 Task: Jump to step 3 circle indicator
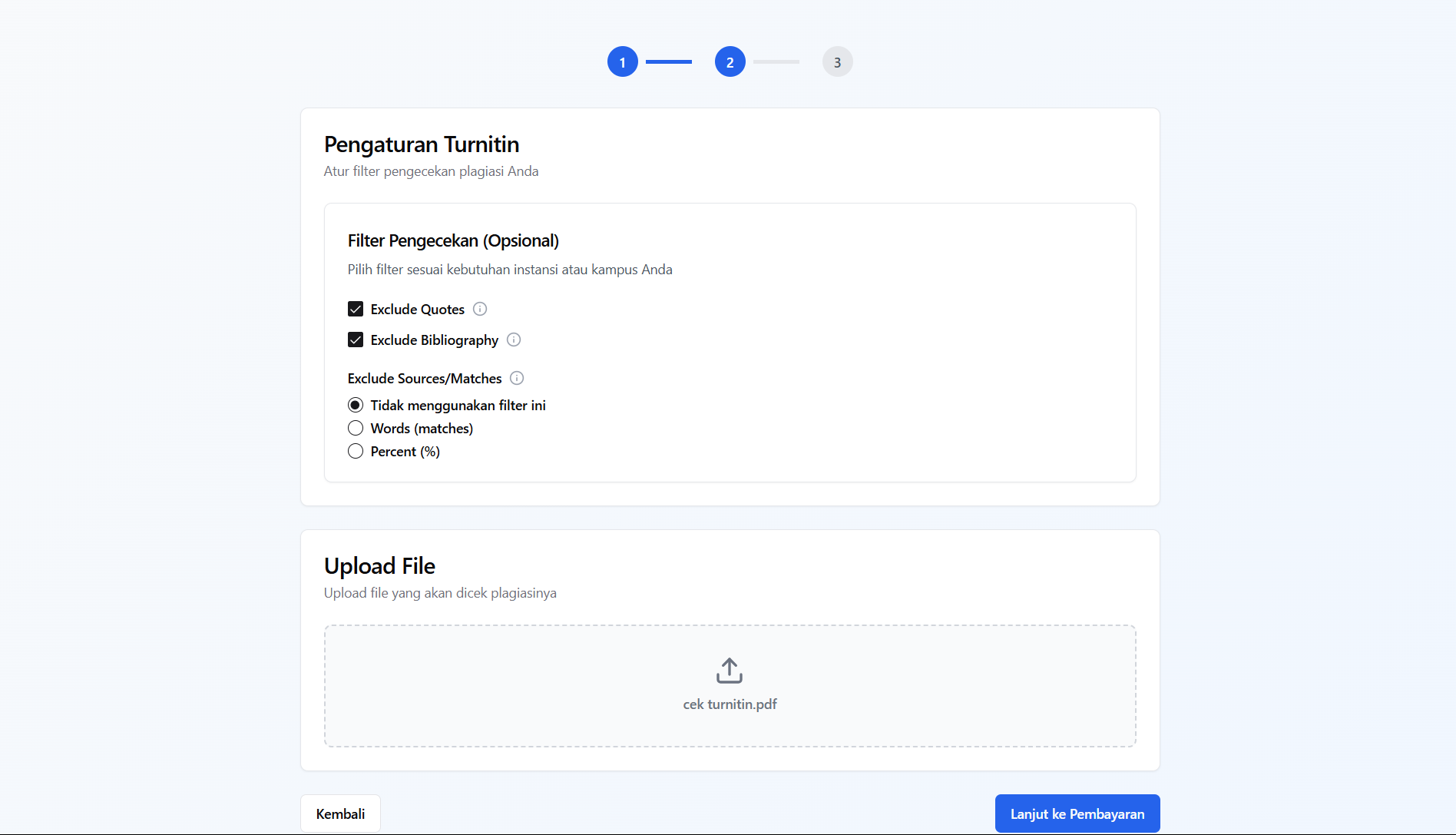(837, 62)
